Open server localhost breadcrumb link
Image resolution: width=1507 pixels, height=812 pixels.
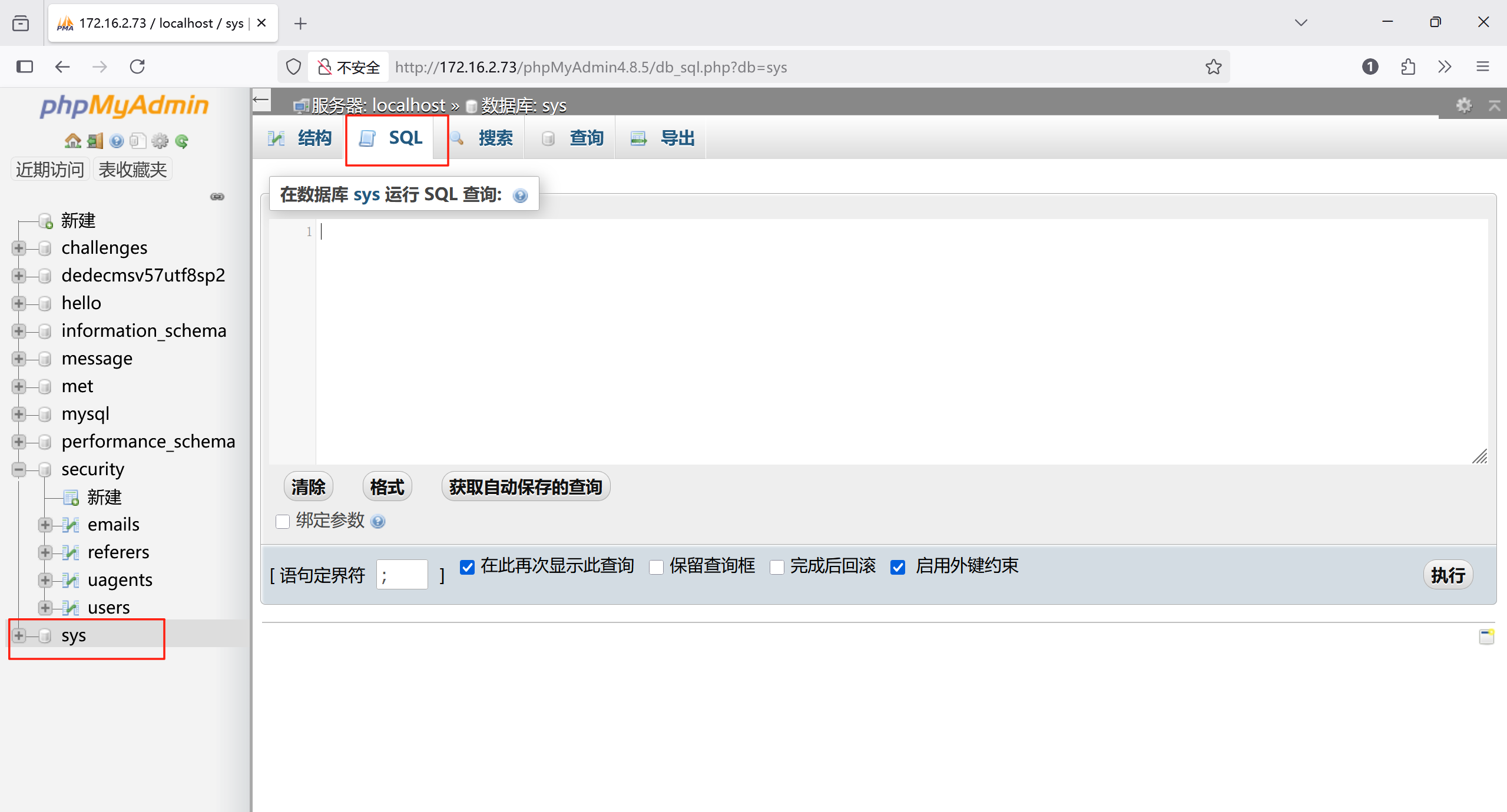(x=378, y=105)
